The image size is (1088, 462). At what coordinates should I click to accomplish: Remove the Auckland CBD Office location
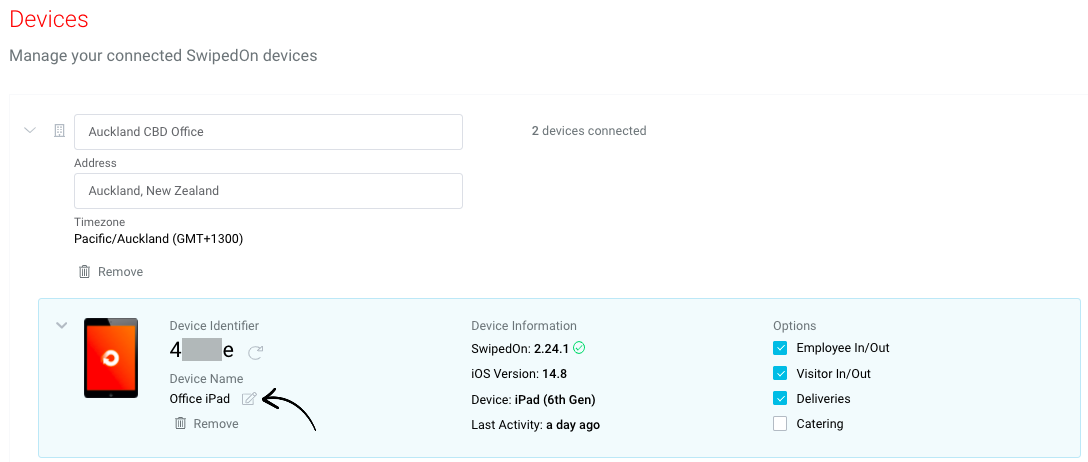pos(120,271)
